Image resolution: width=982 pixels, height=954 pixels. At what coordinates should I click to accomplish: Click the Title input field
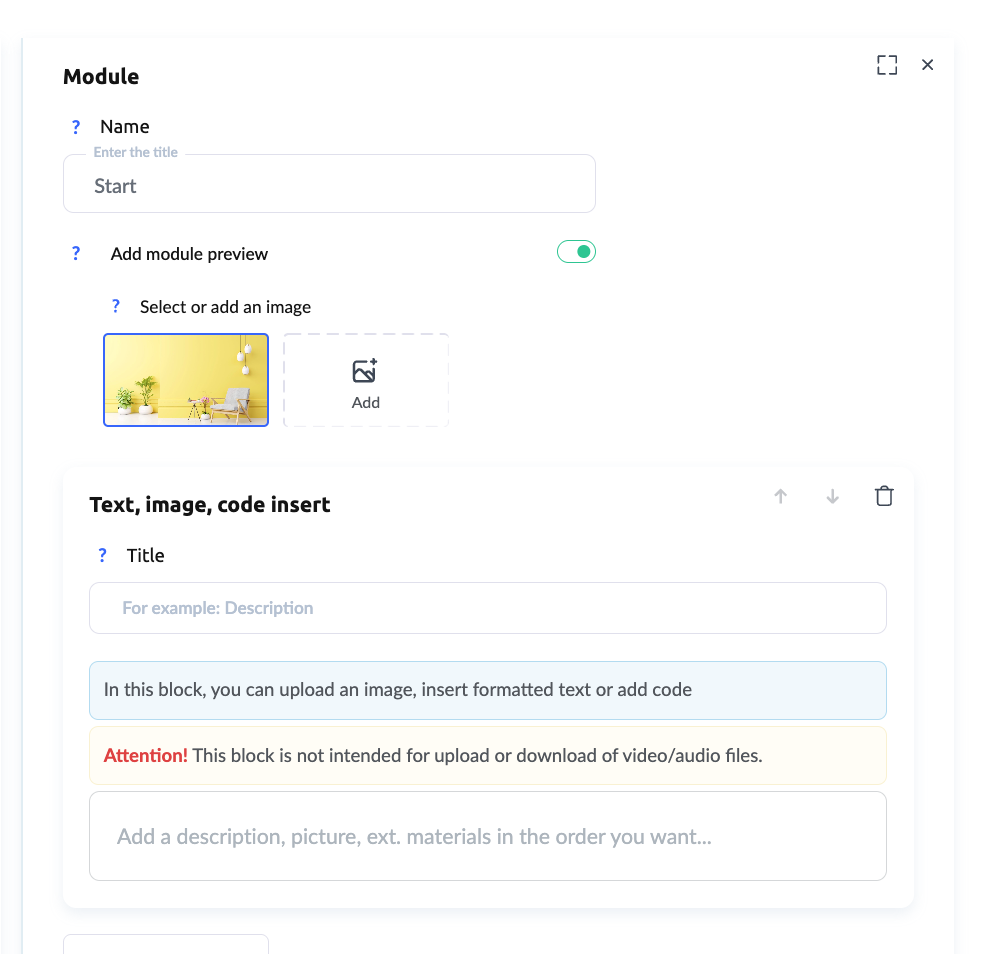point(488,608)
